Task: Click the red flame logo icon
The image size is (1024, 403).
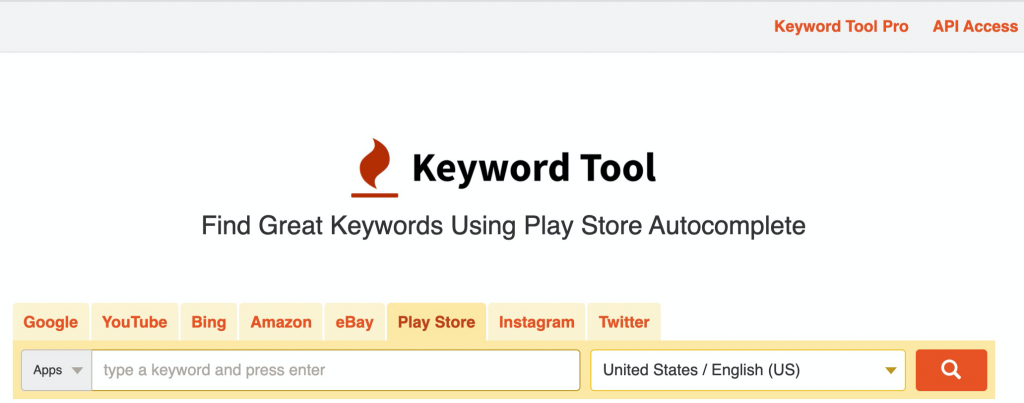Action: [375, 166]
